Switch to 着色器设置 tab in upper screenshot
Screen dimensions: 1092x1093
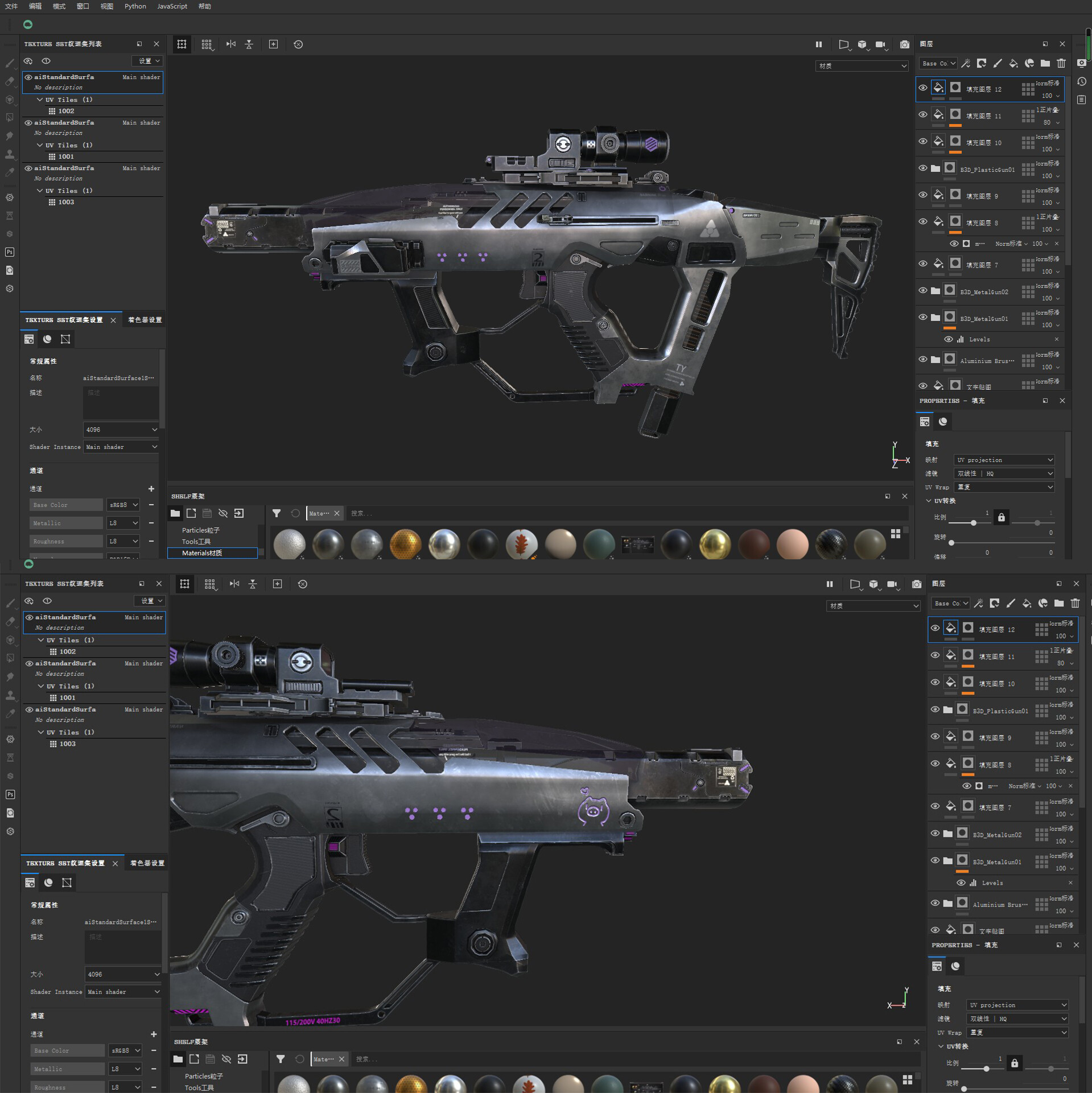[145, 320]
